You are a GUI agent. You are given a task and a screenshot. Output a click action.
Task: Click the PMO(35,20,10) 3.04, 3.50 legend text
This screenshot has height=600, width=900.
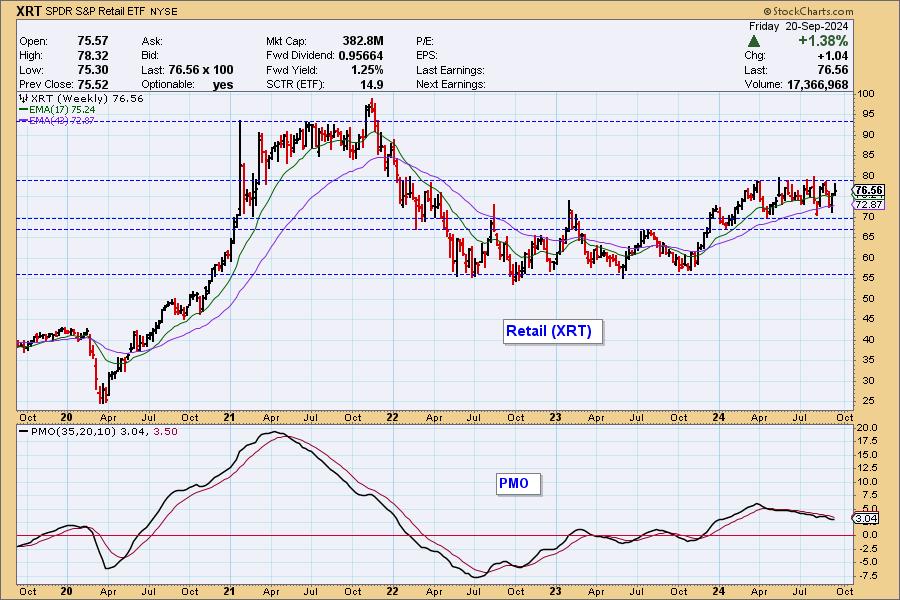point(104,432)
